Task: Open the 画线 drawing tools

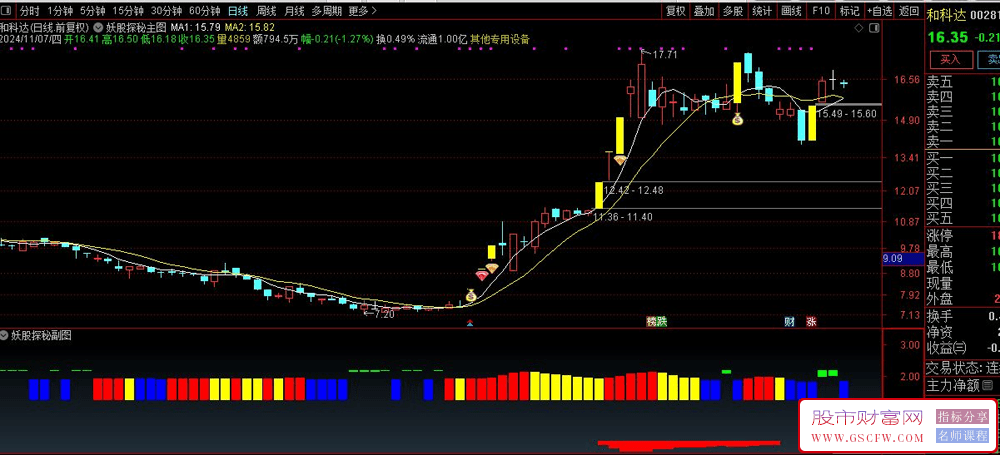Action: point(791,10)
